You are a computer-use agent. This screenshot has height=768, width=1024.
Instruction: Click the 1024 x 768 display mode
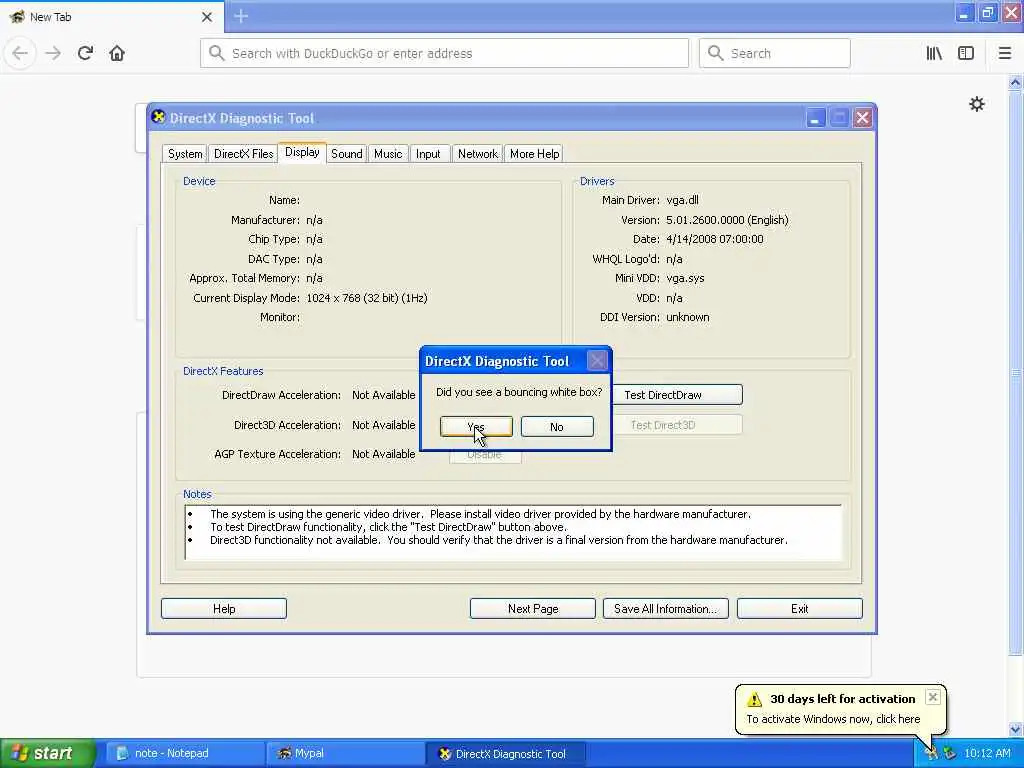coord(366,298)
